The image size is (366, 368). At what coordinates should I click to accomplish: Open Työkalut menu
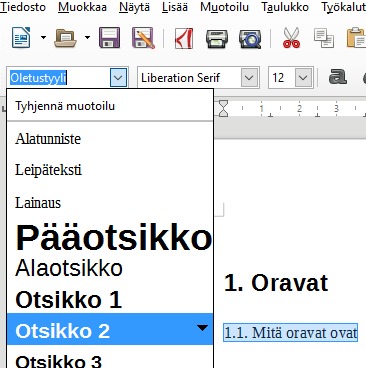[344, 7]
